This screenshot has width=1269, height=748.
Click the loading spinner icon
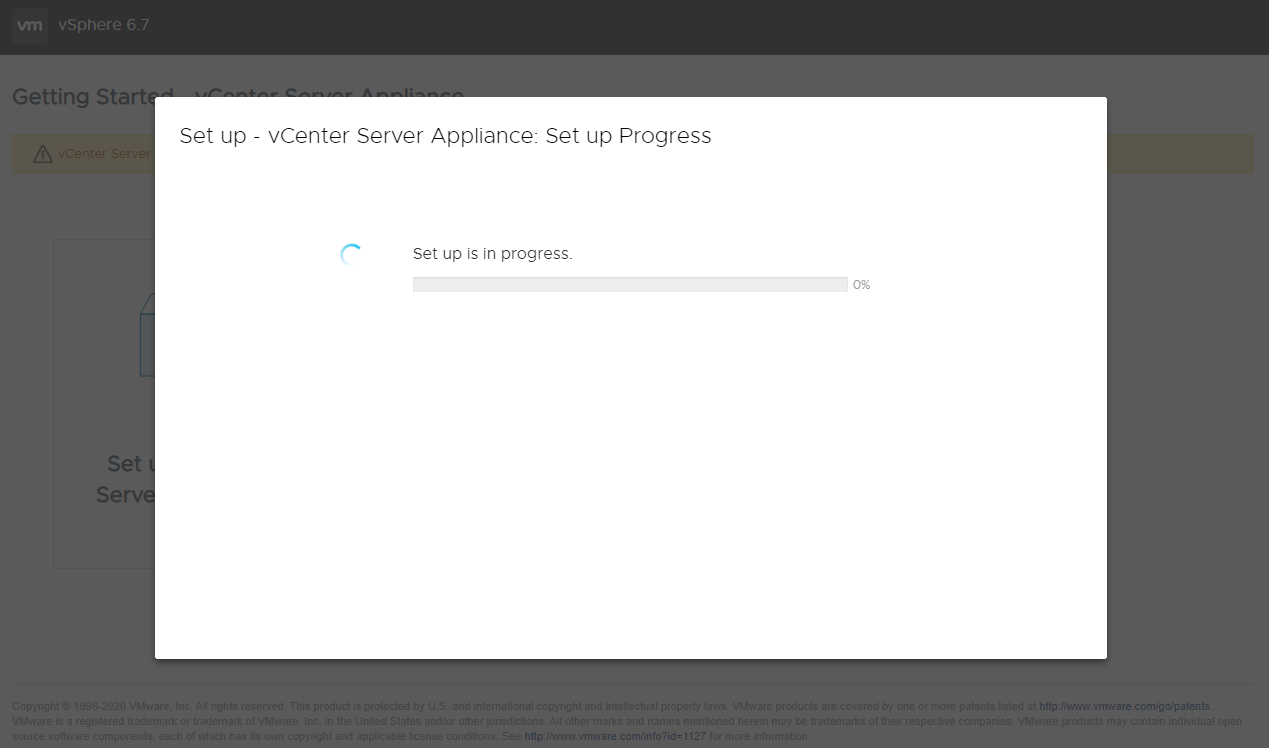(x=351, y=255)
